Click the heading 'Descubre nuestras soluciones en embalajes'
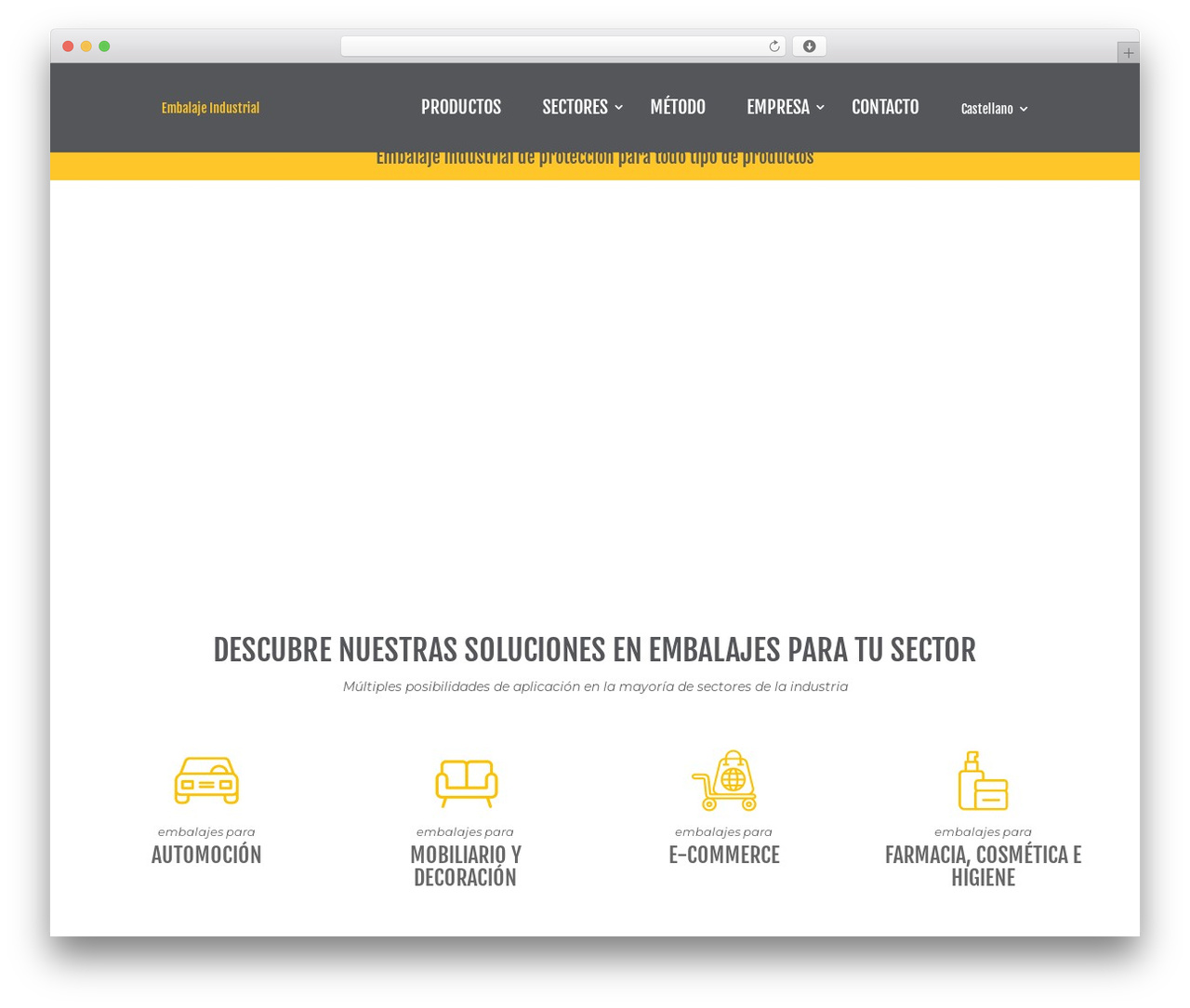 (x=595, y=650)
